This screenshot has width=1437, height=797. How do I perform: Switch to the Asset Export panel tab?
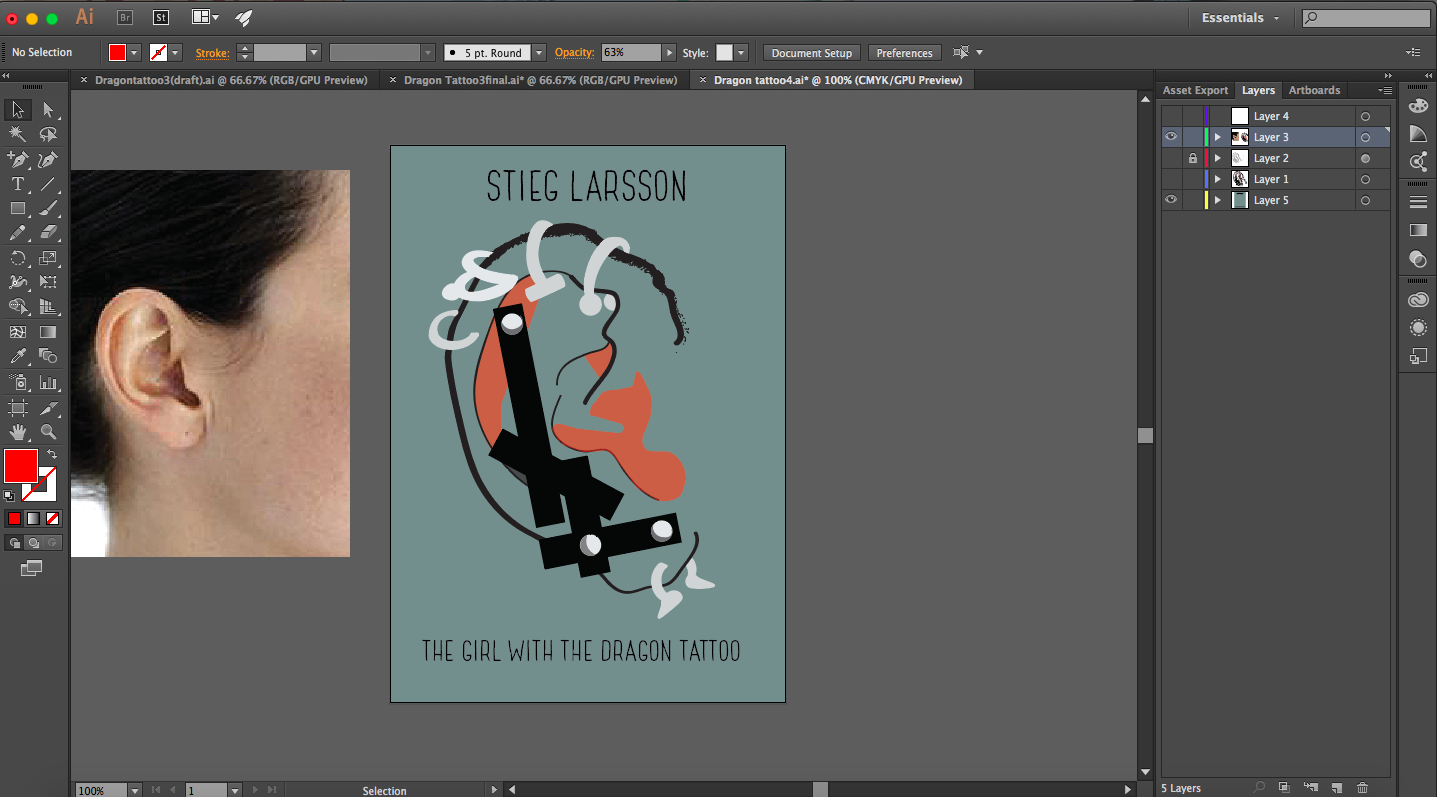click(x=1195, y=90)
